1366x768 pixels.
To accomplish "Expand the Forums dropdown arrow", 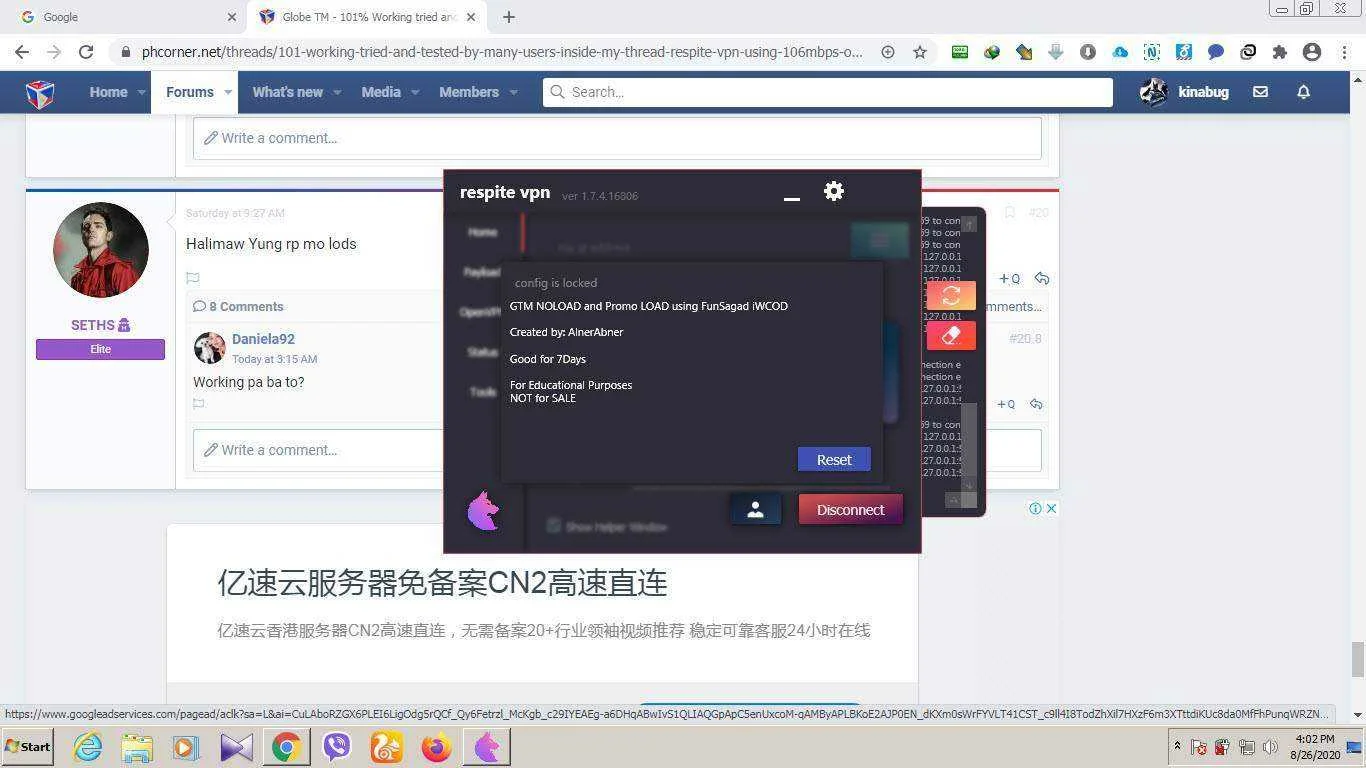I will [x=228, y=92].
